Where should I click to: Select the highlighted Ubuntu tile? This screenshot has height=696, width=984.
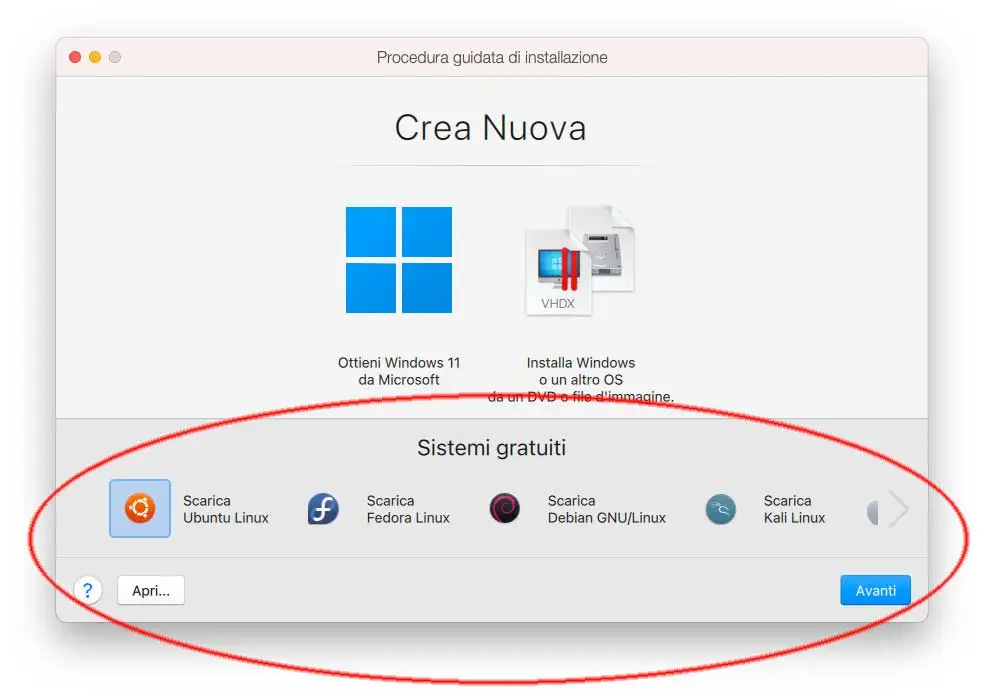click(x=139, y=509)
